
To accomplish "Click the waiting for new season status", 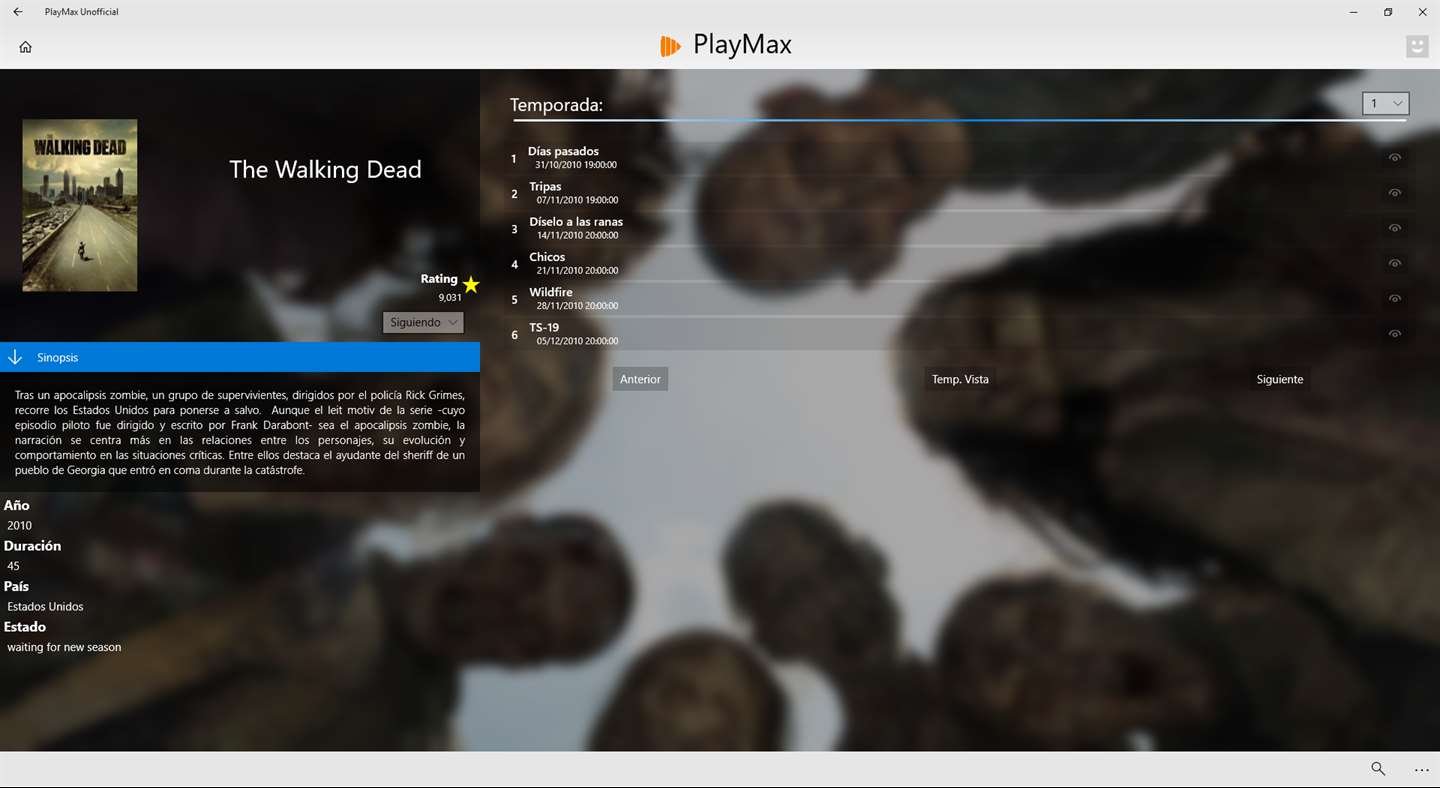I will click(64, 647).
